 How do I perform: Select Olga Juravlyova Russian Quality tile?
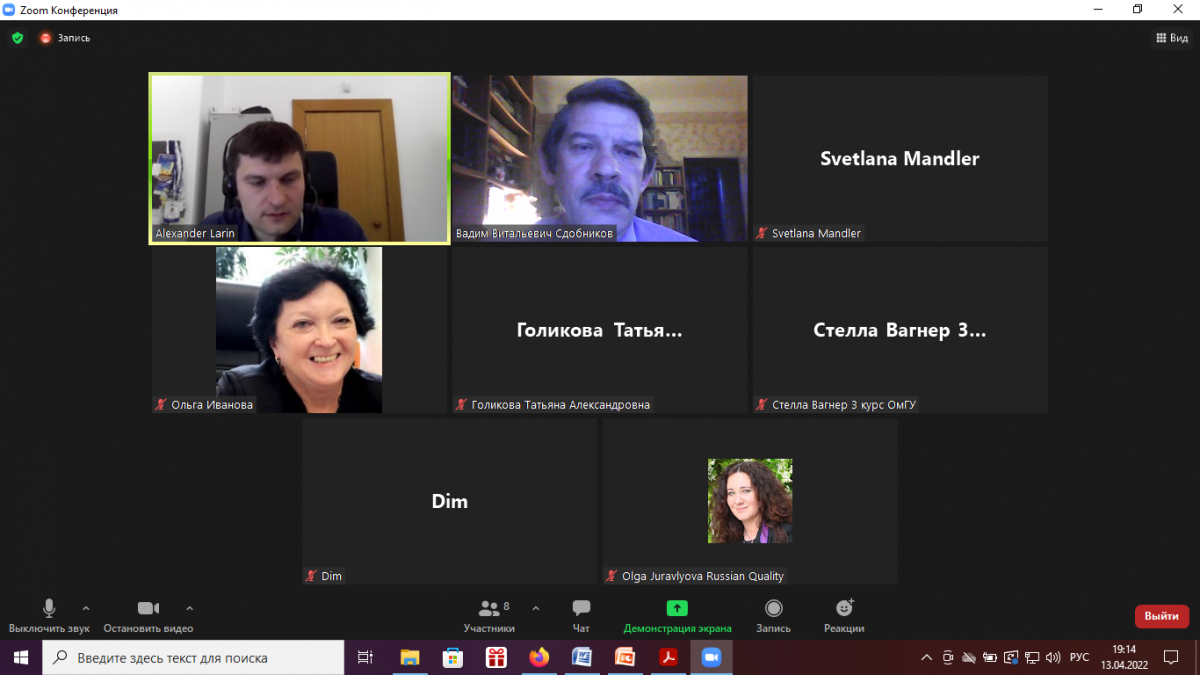click(750, 501)
